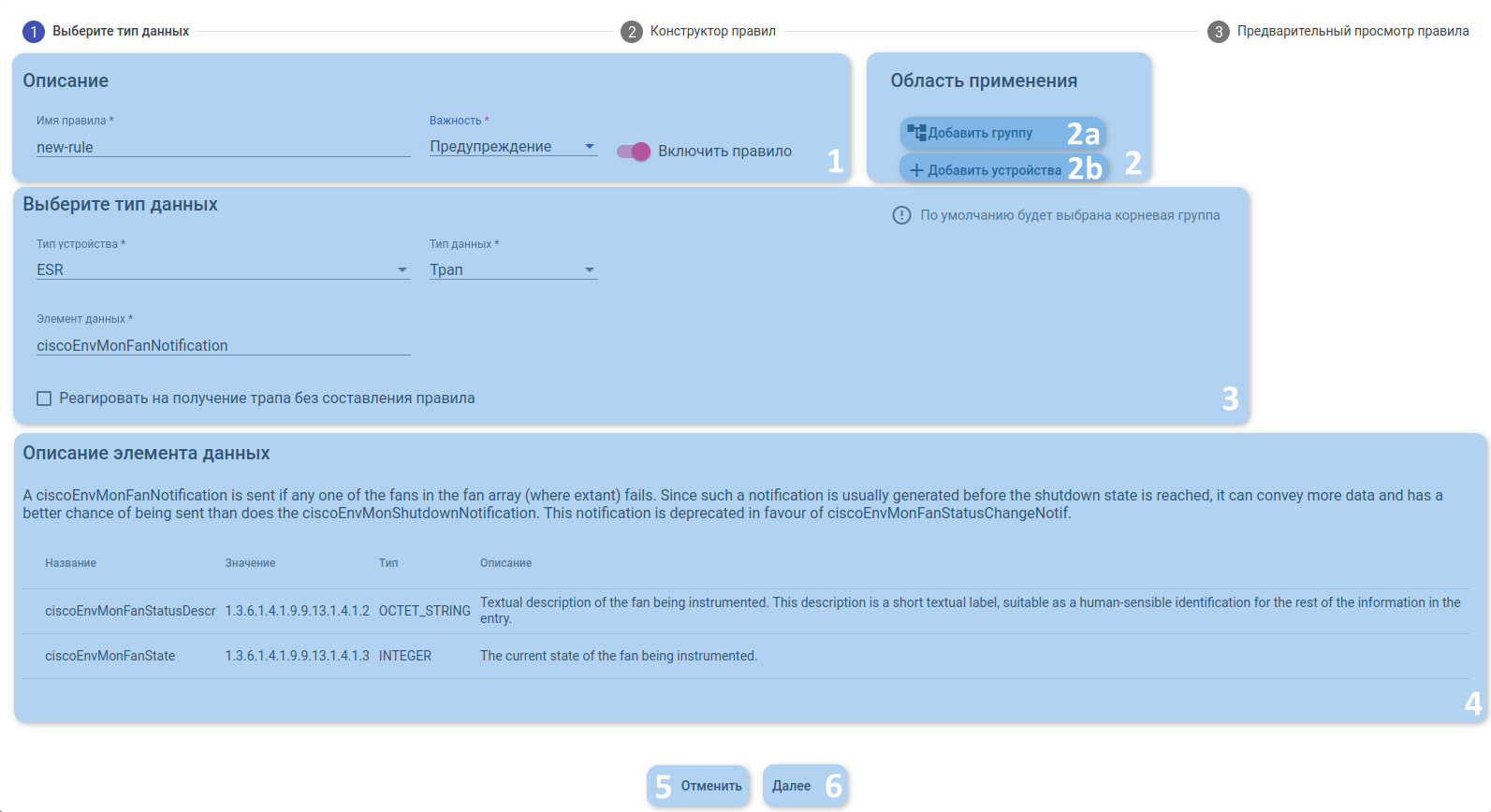Click the info icon beside root group note
1491x812 pixels.
coord(901,215)
